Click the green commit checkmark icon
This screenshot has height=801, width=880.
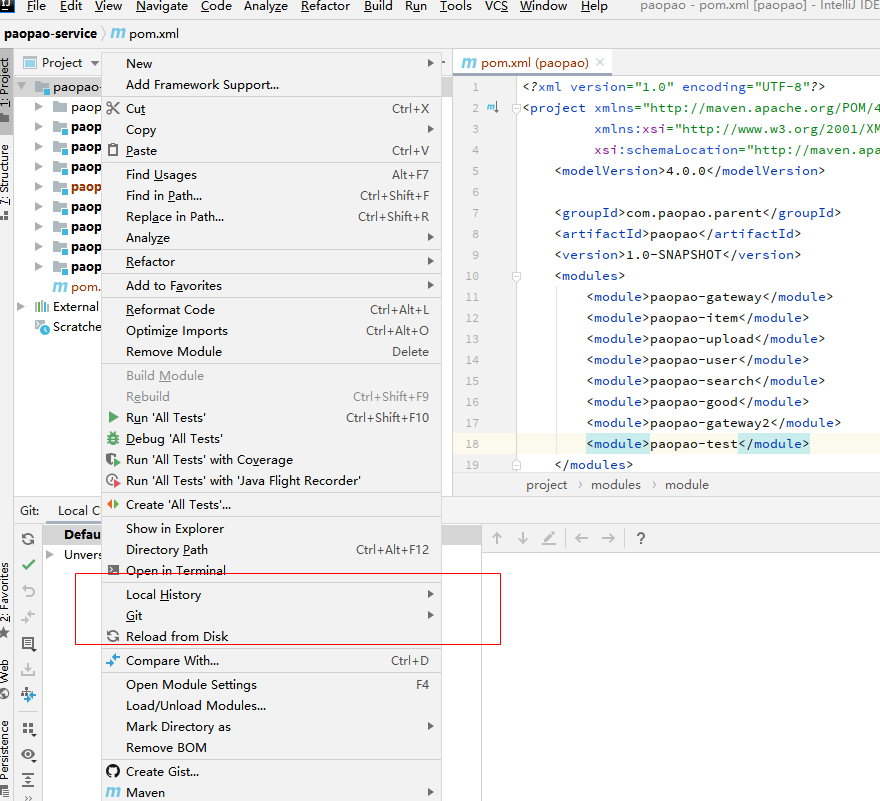[x=28, y=565]
